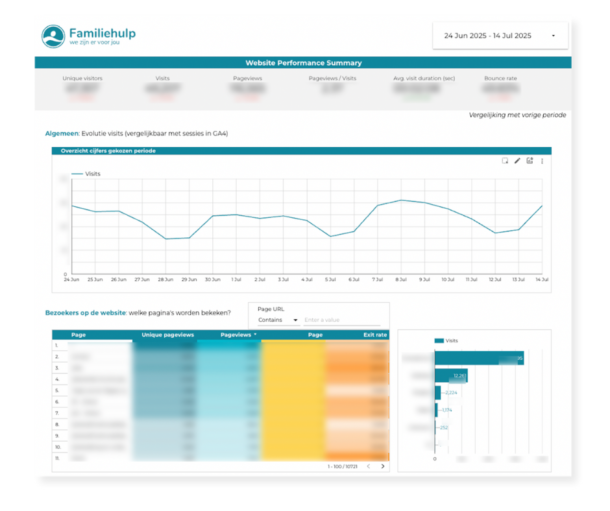The image size is (610, 511).
Task: Sort table by Unique pageviews column
Action: [165, 335]
